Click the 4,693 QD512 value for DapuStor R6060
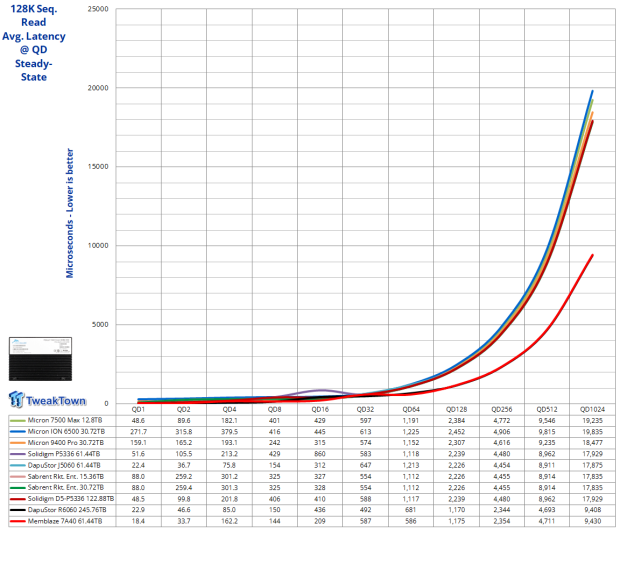The width and height of the screenshot is (620, 568). tap(547, 510)
